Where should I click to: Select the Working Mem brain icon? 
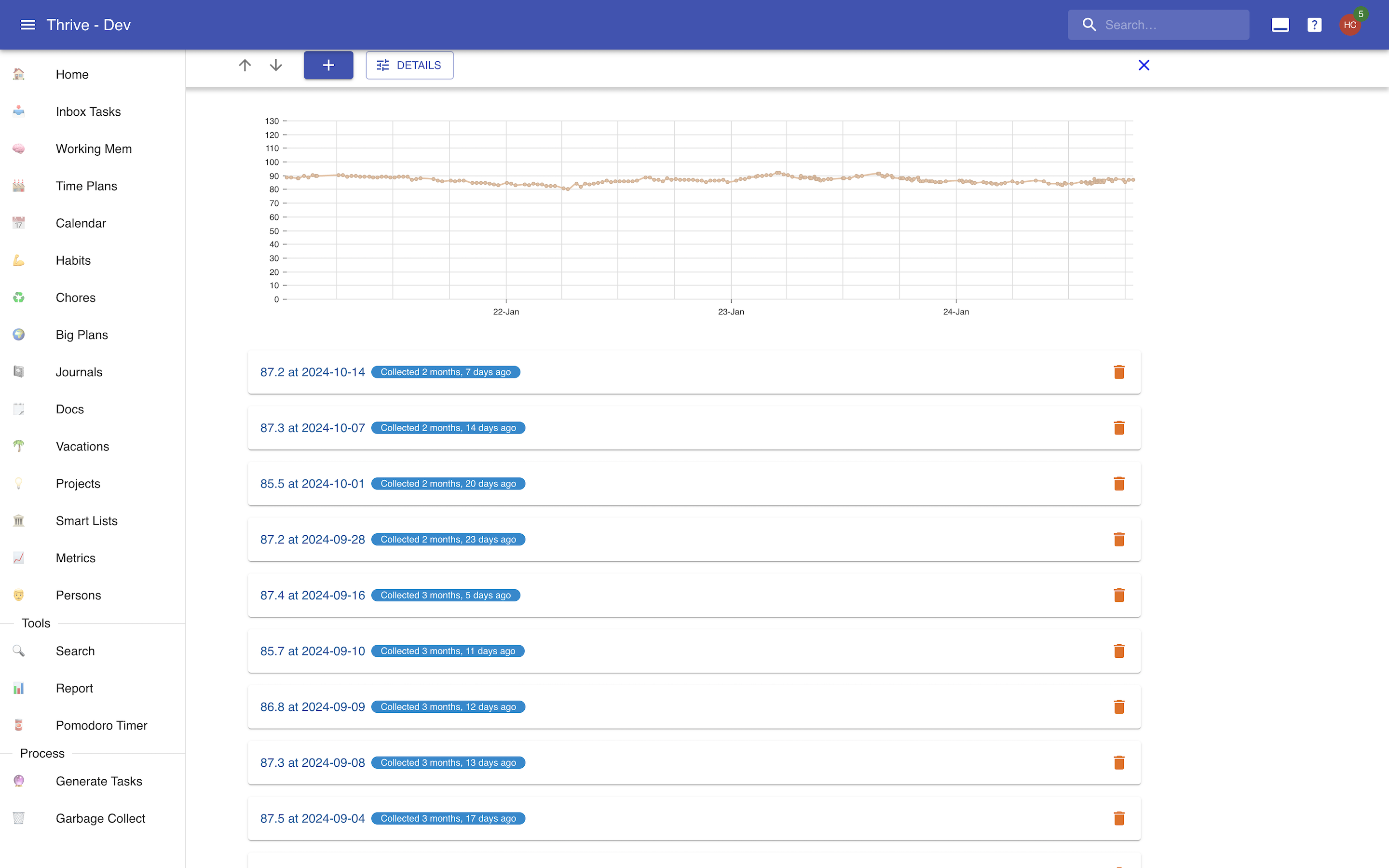point(18,148)
